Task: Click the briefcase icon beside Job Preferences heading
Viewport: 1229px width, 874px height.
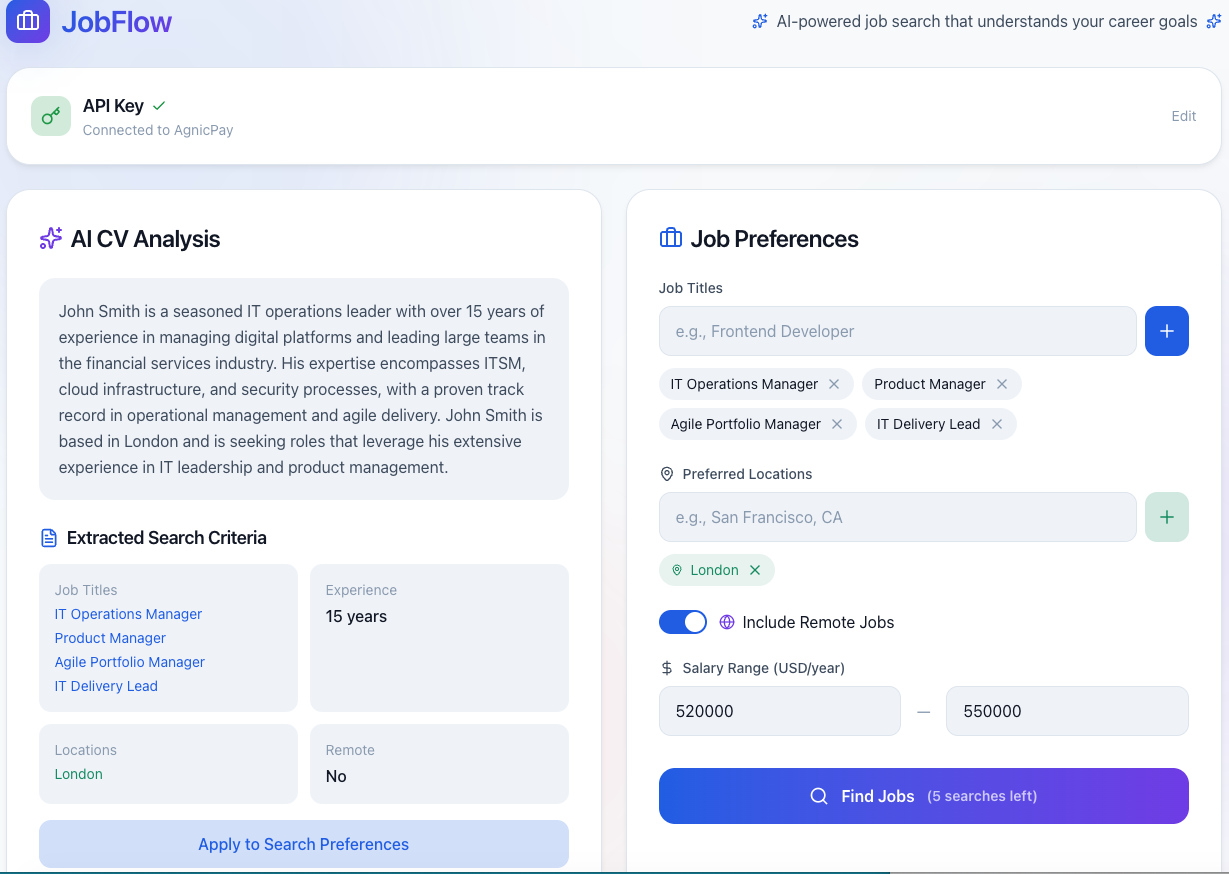Action: (x=671, y=238)
